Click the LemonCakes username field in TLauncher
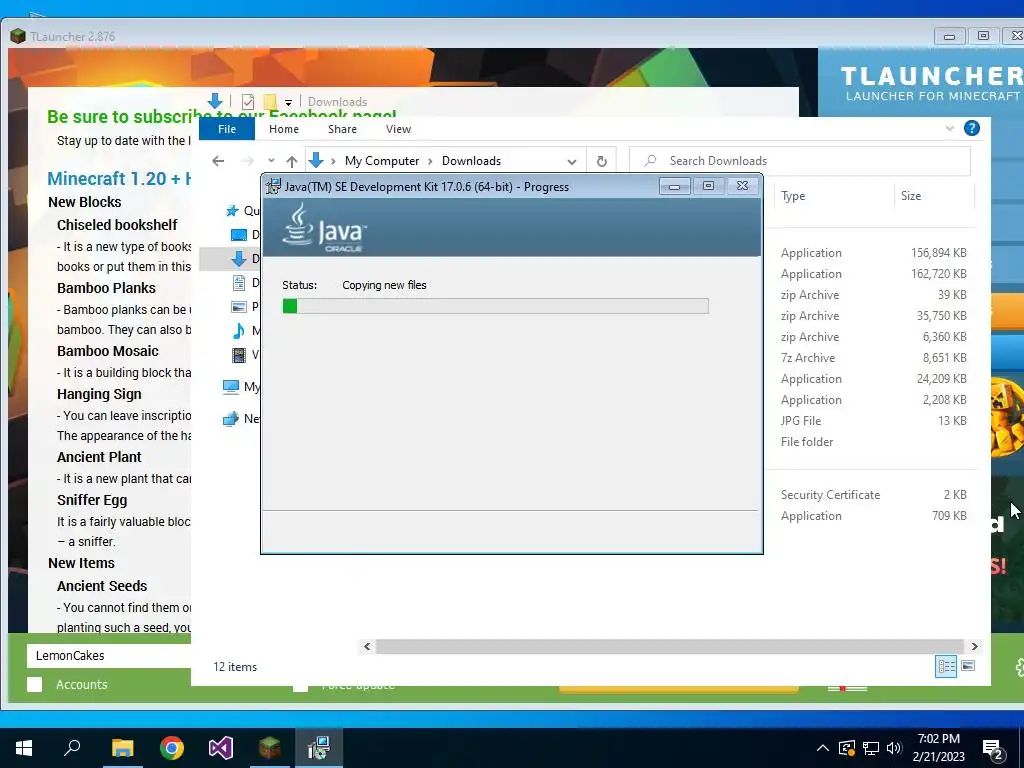Image resolution: width=1024 pixels, height=768 pixels. tap(109, 656)
